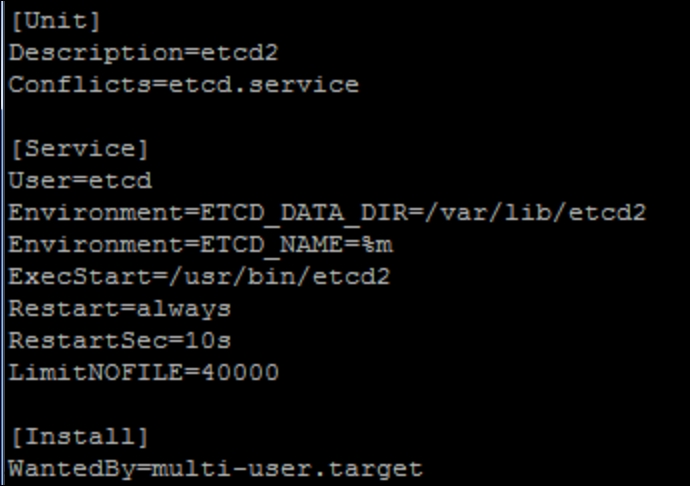Click the value 10s
690x486 pixels.
pyautogui.click(x=208, y=341)
